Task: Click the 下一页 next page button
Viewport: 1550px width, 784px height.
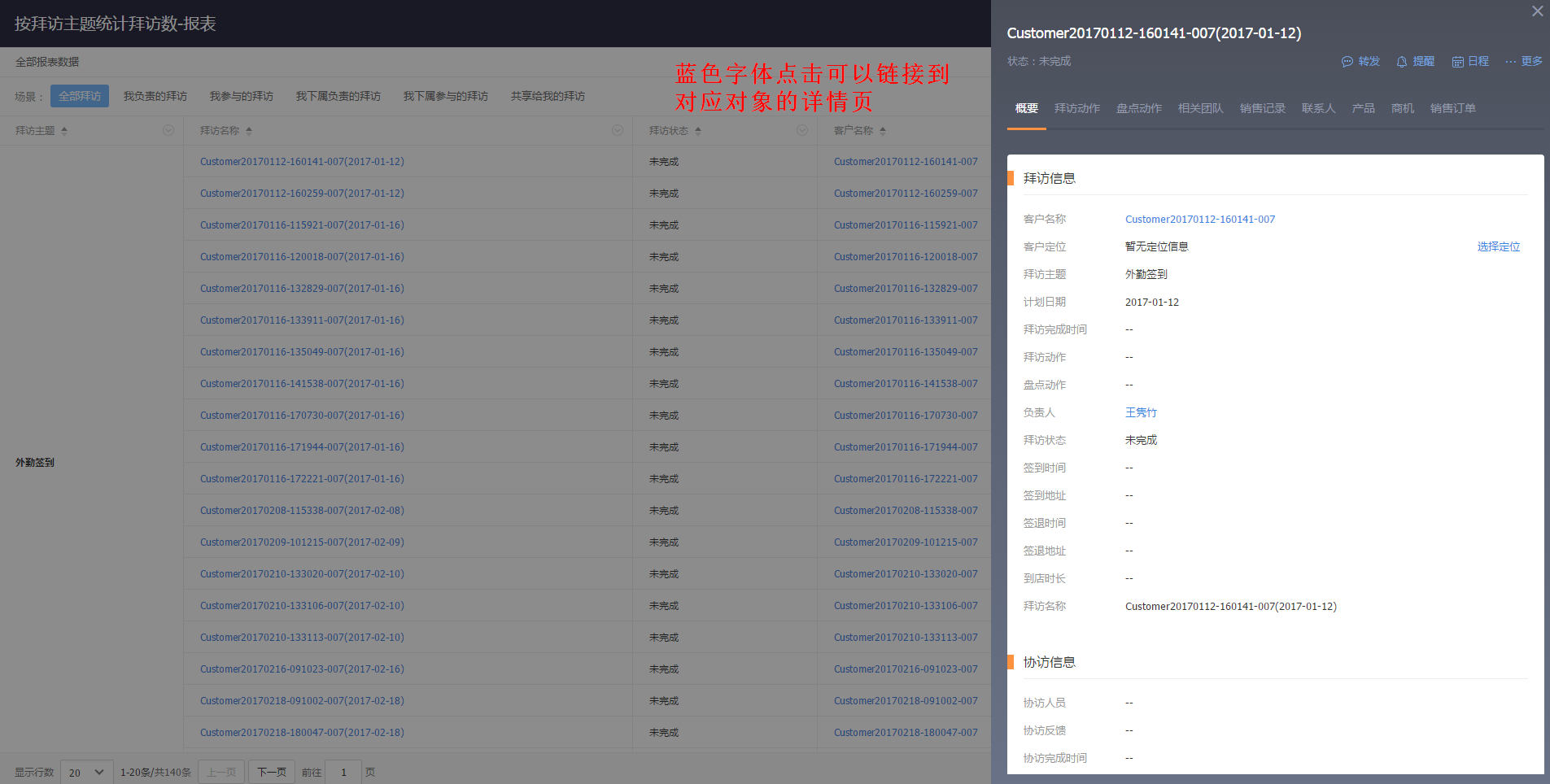Action: coord(272,772)
